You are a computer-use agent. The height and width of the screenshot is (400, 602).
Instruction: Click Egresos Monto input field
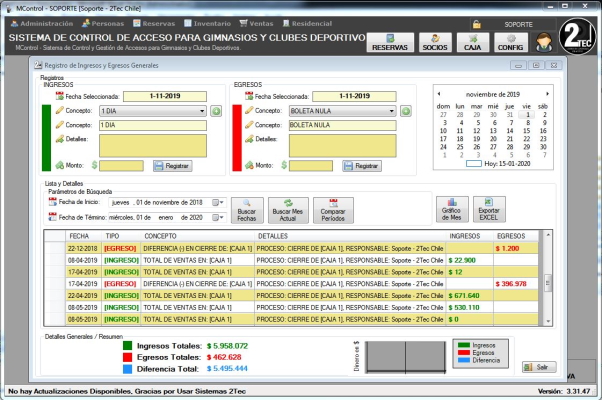tap(311, 166)
